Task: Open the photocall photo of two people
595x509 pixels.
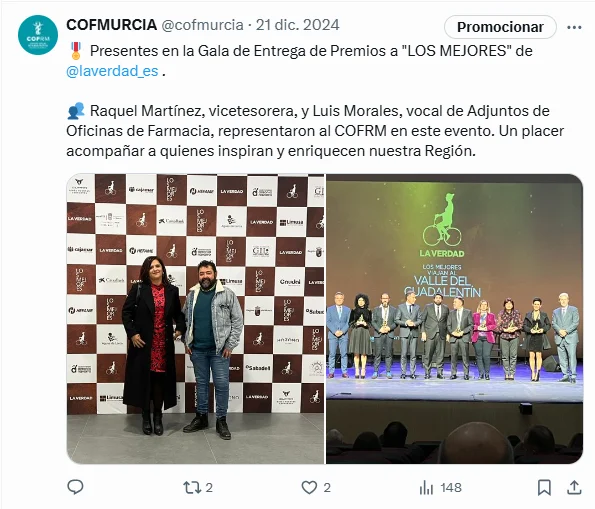Action: [x=196, y=319]
